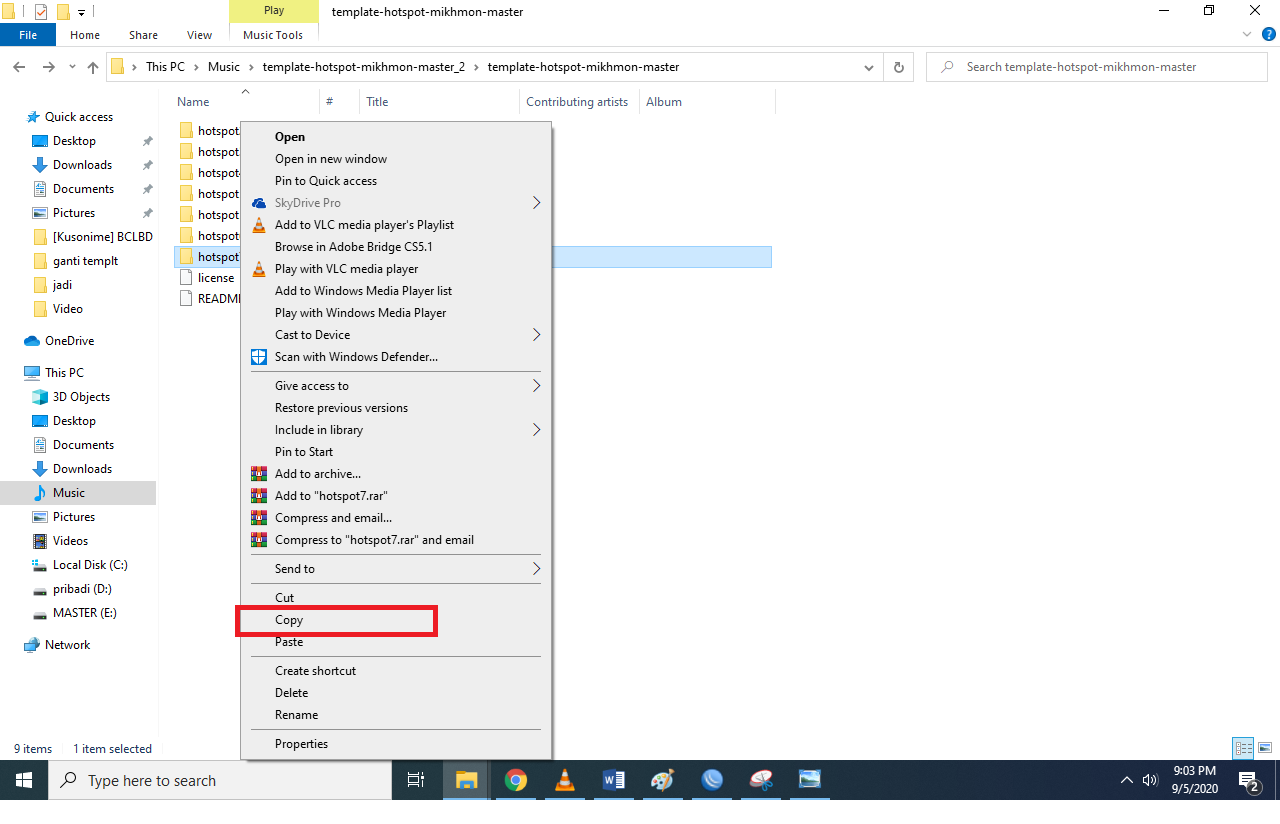This screenshot has width=1280, height=824.
Task: Choose Play with VLC media player
Action: click(396, 269)
